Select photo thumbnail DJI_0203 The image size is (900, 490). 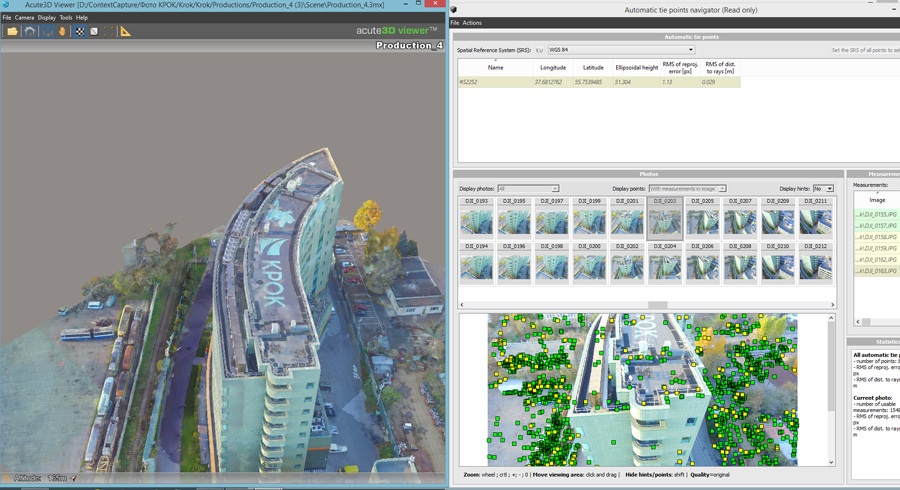(x=665, y=218)
